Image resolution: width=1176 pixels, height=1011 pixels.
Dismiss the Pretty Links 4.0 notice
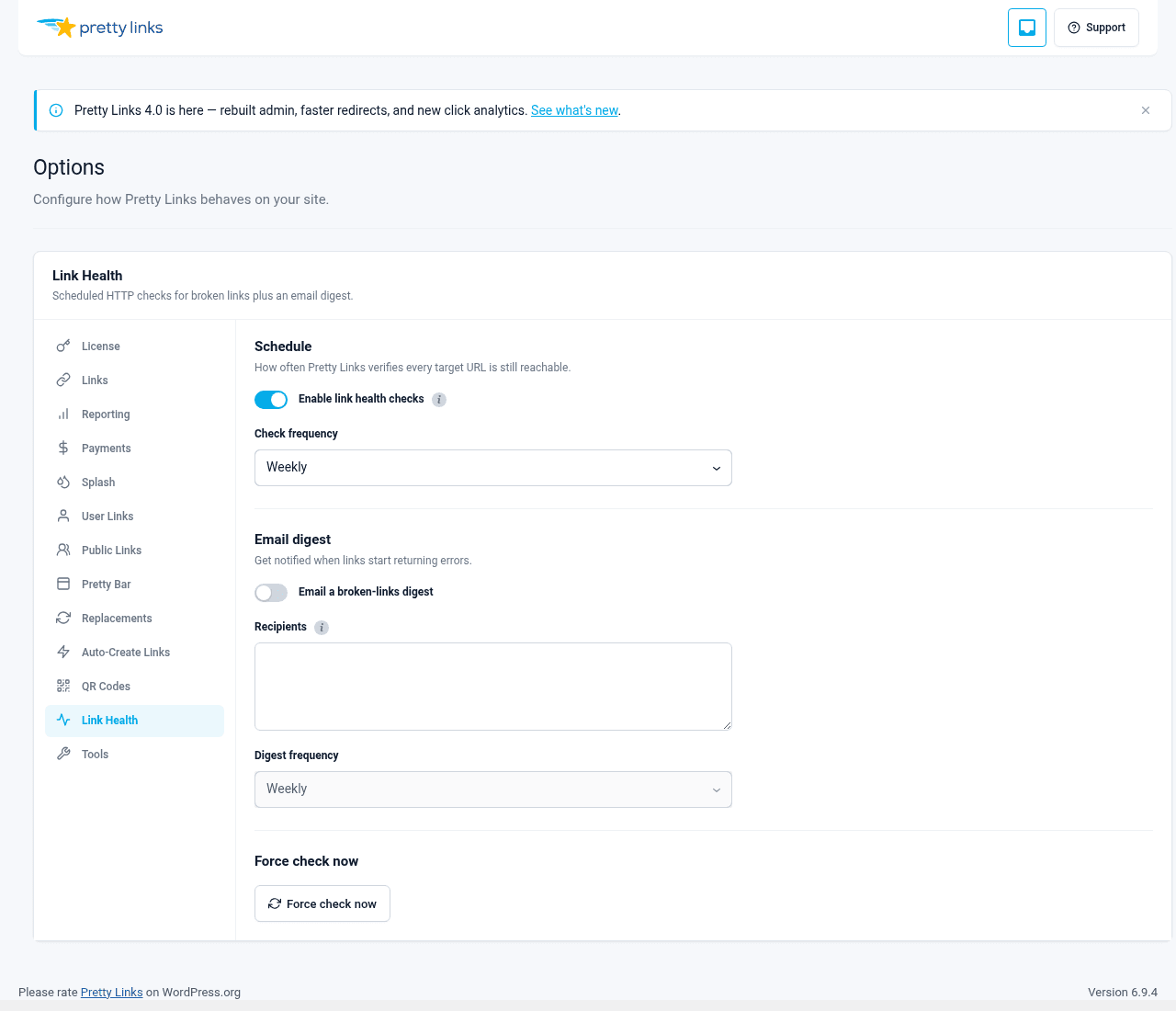coord(1146,110)
